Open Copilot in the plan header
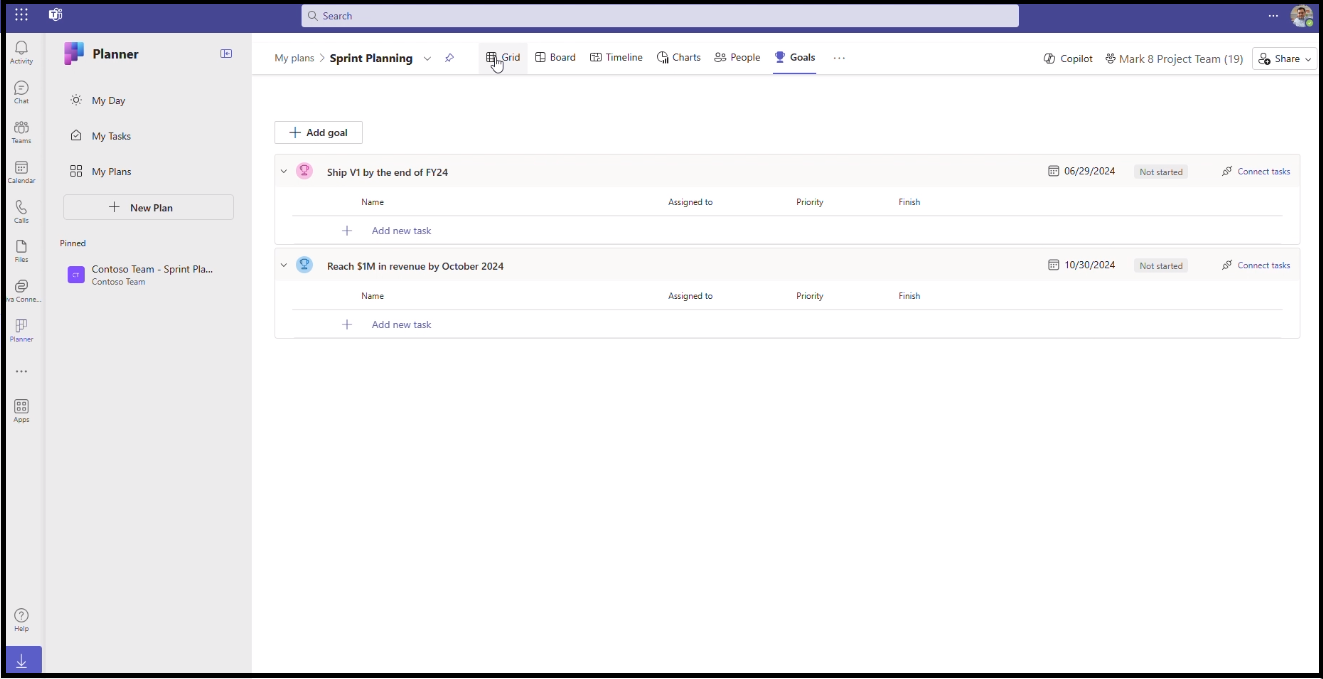 1067,59
